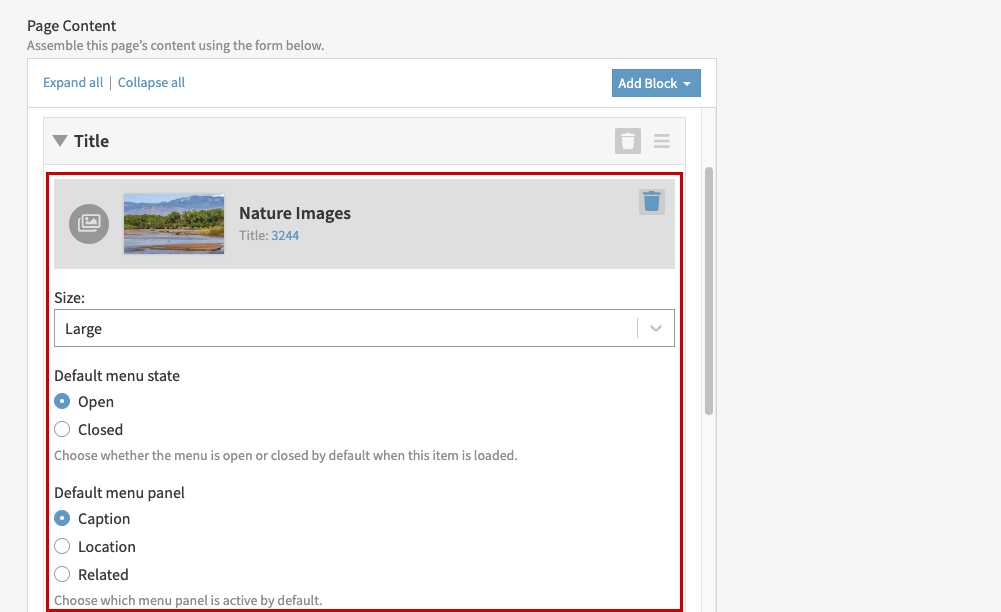This screenshot has height=612, width=1001.
Task: Select the Closed menu state
Action: click(x=61, y=429)
